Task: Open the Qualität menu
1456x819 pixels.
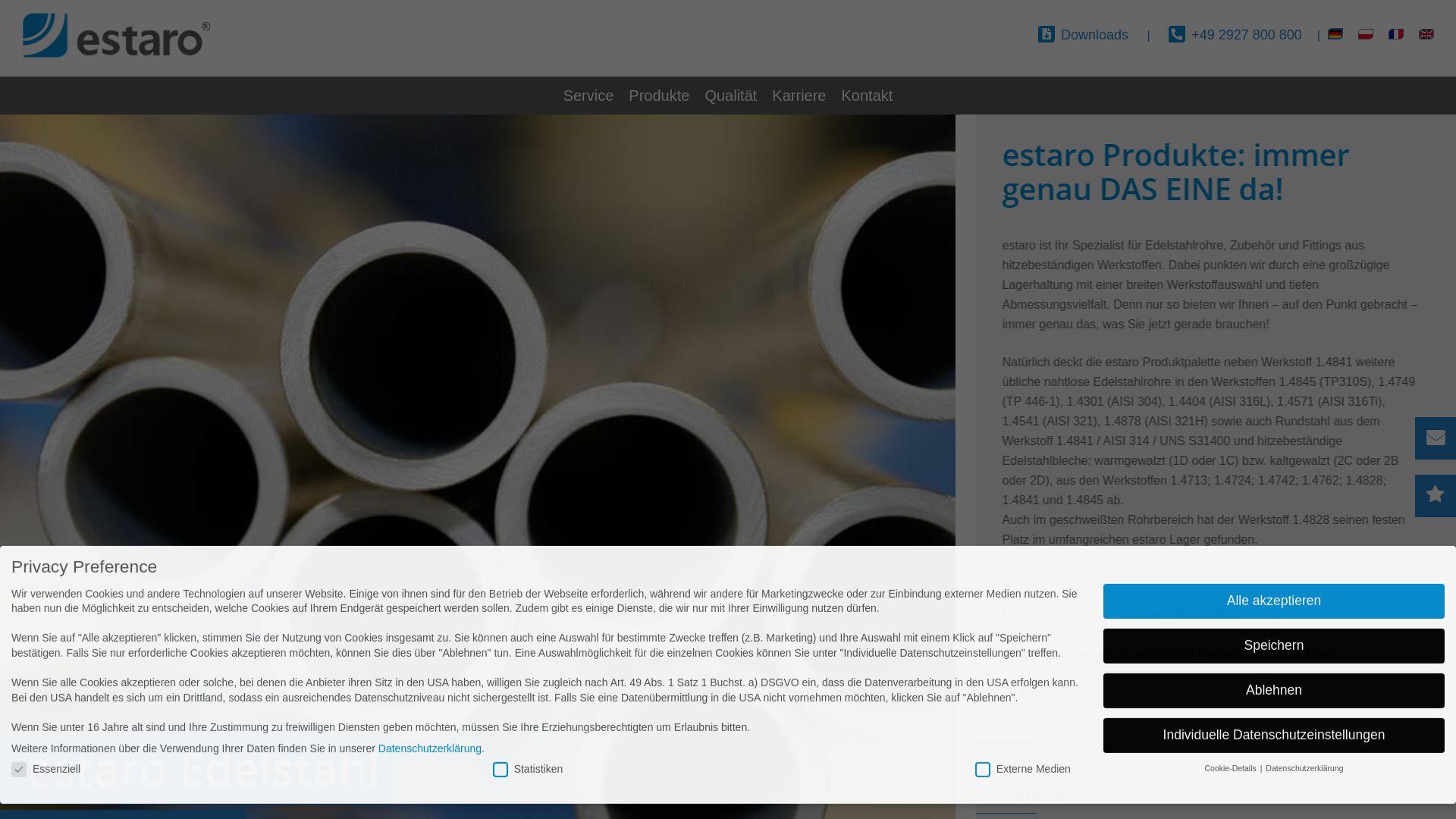Action: [730, 96]
